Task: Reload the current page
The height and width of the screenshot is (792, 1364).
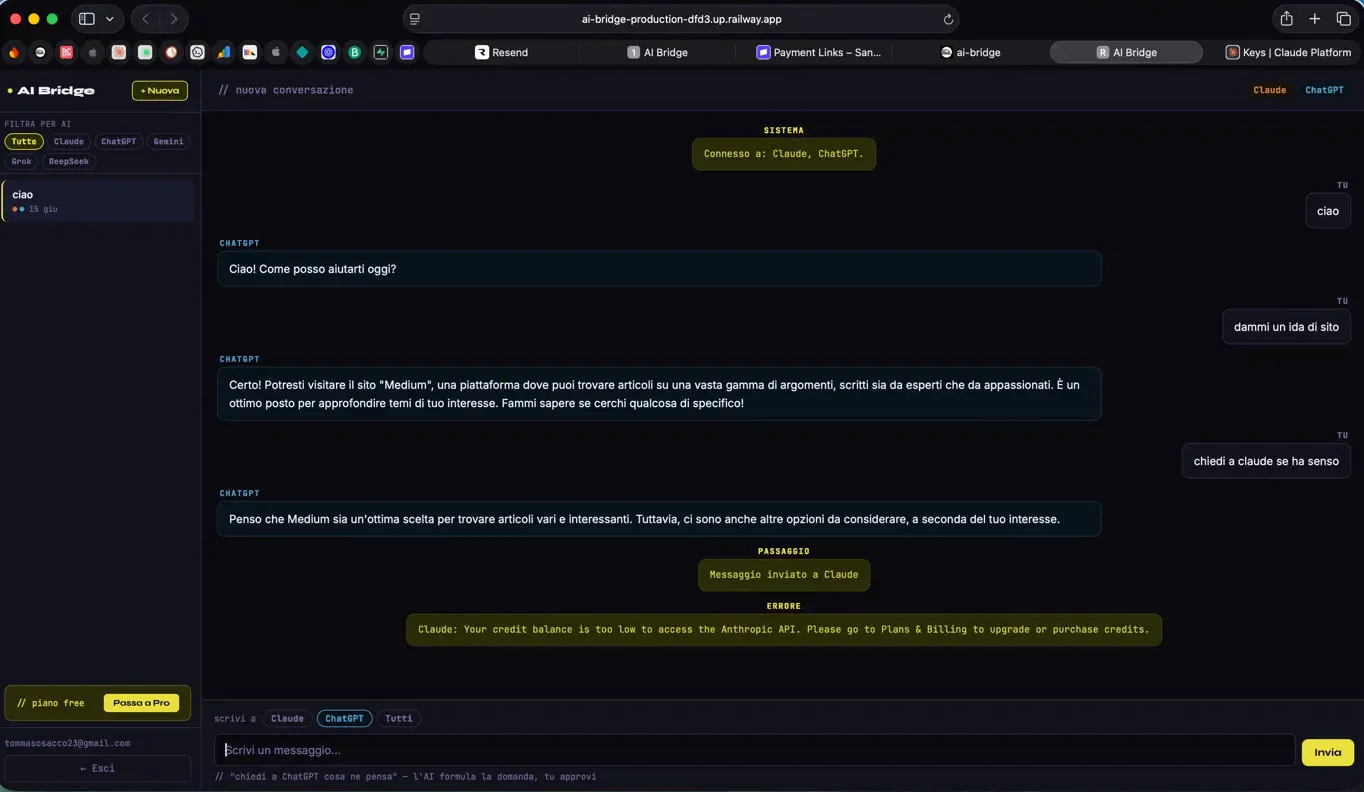Action: pyautogui.click(x=948, y=19)
